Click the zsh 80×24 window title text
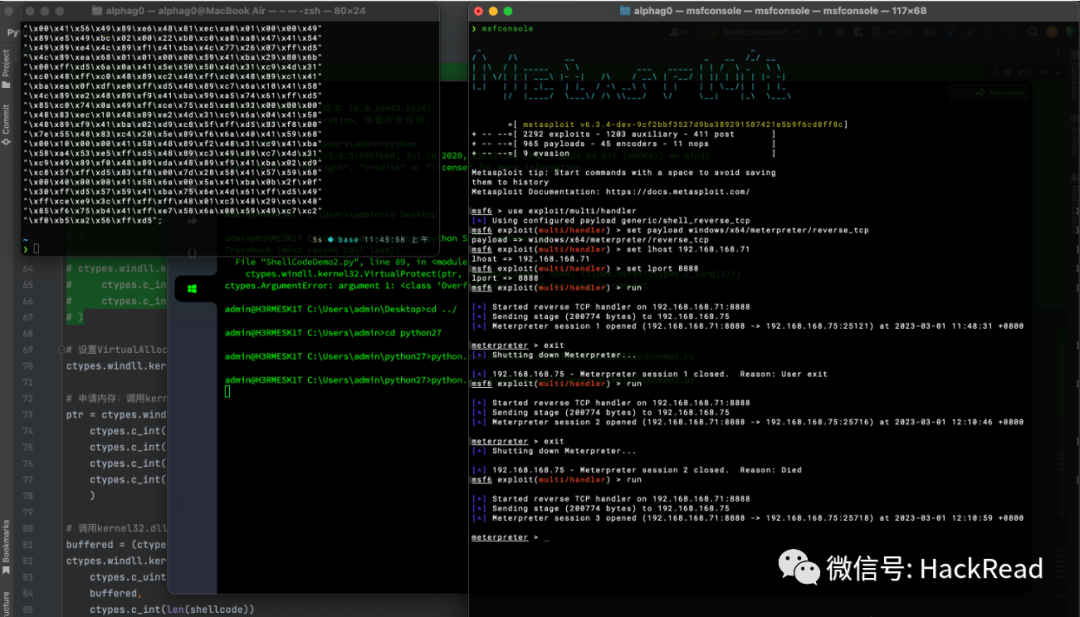1080x617 pixels. pyautogui.click(x=236, y=11)
